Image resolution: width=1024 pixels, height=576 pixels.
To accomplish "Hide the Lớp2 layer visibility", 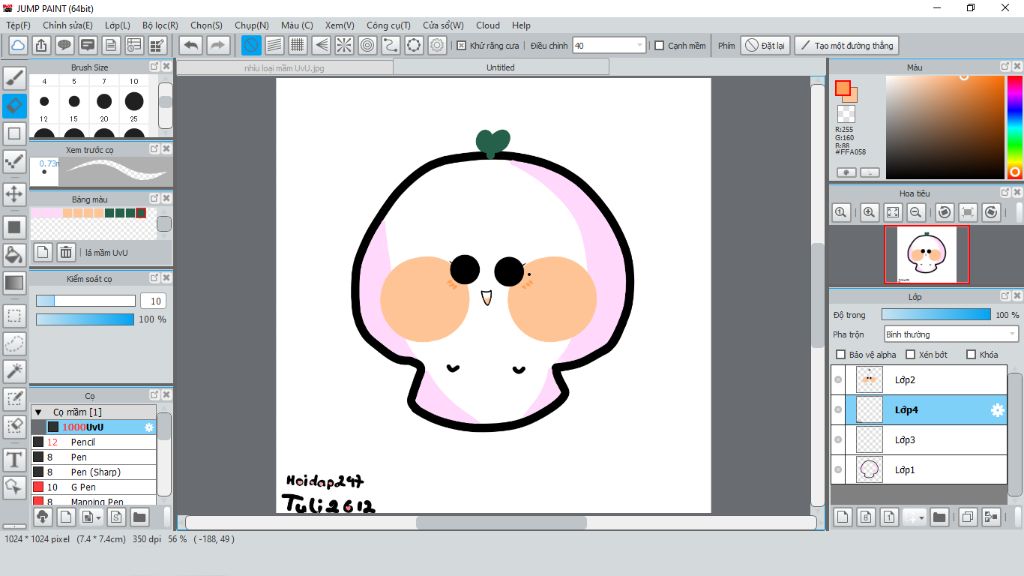I will [x=838, y=380].
